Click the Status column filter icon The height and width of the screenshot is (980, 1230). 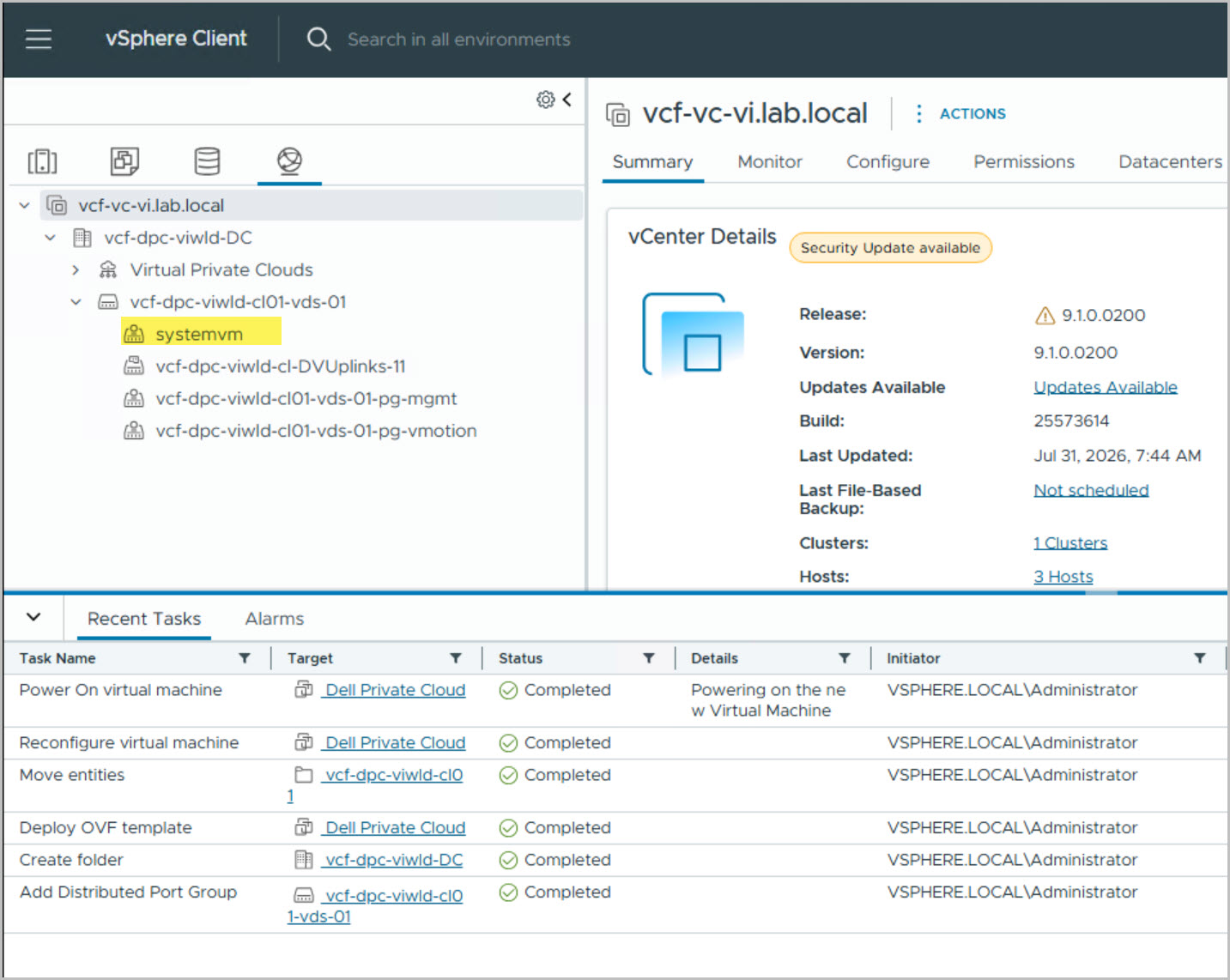click(649, 658)
